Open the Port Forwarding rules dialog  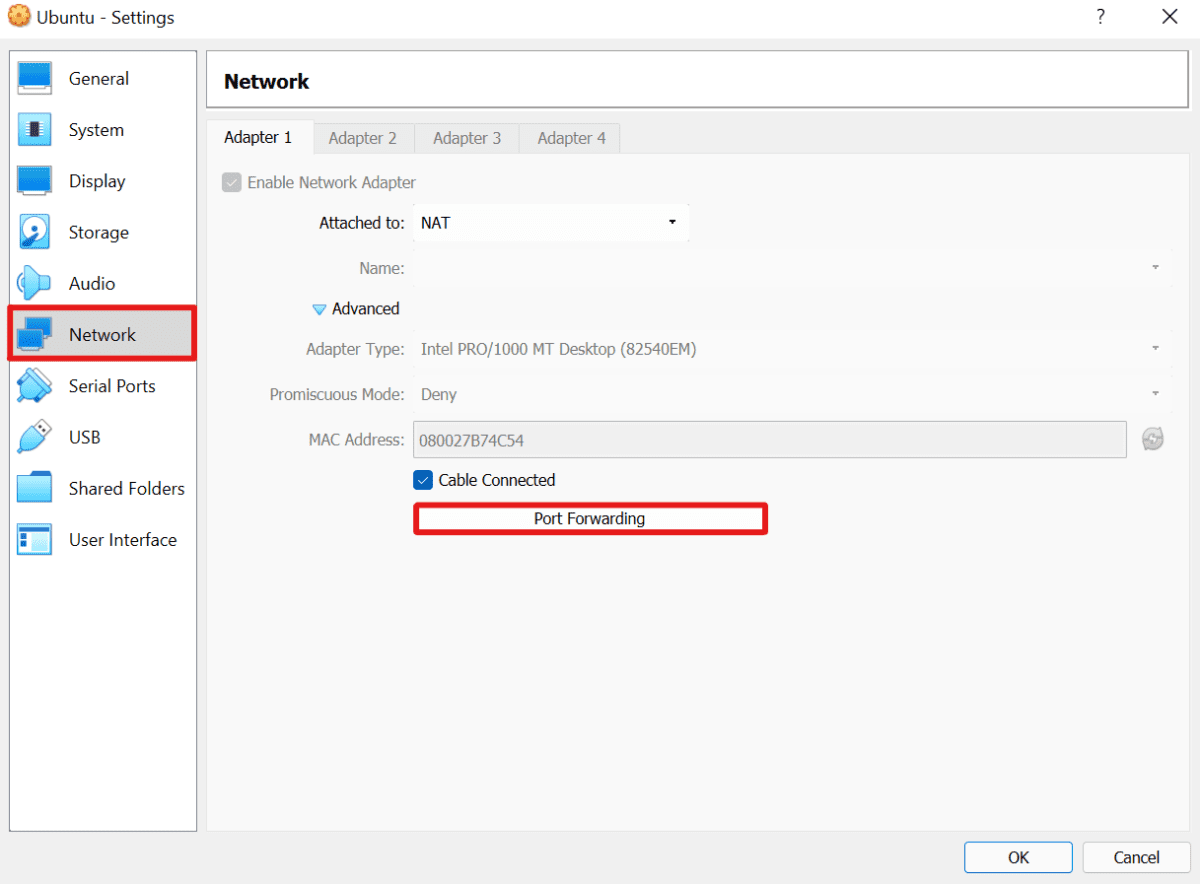(590, 518)
